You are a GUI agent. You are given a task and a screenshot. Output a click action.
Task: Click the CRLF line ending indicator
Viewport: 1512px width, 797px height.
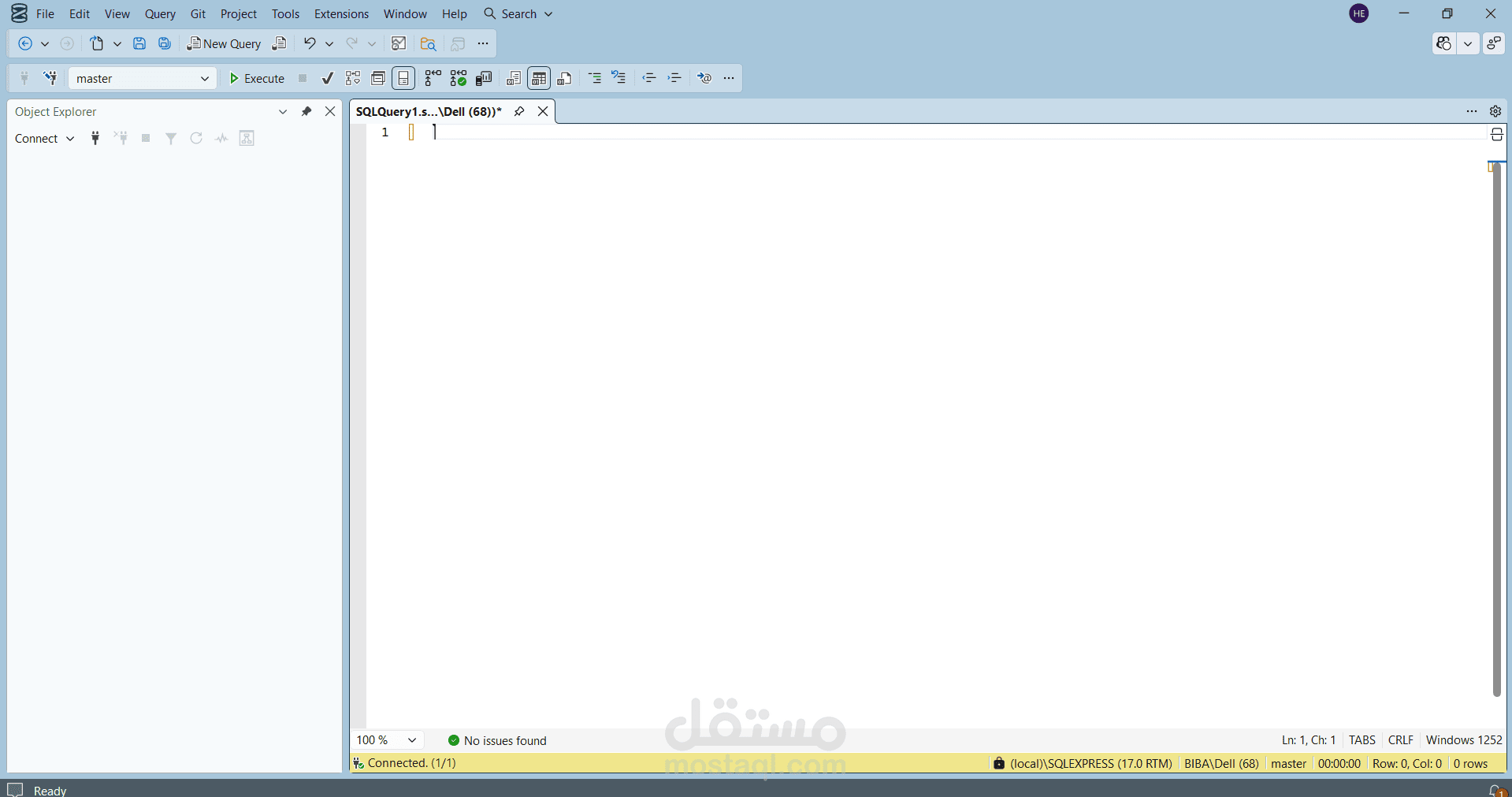pos(1401,740)
